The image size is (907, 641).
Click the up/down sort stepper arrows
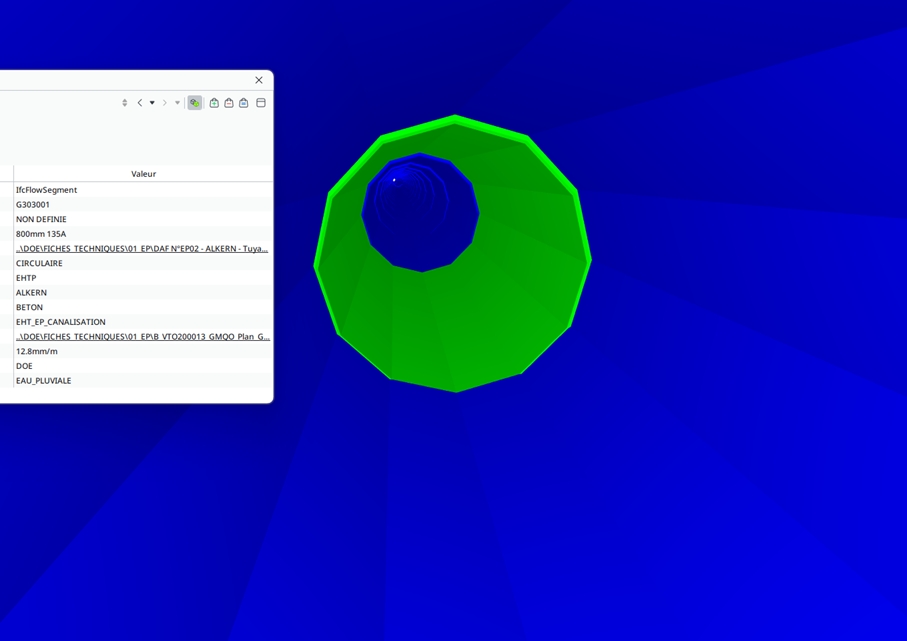coord(125,103)
